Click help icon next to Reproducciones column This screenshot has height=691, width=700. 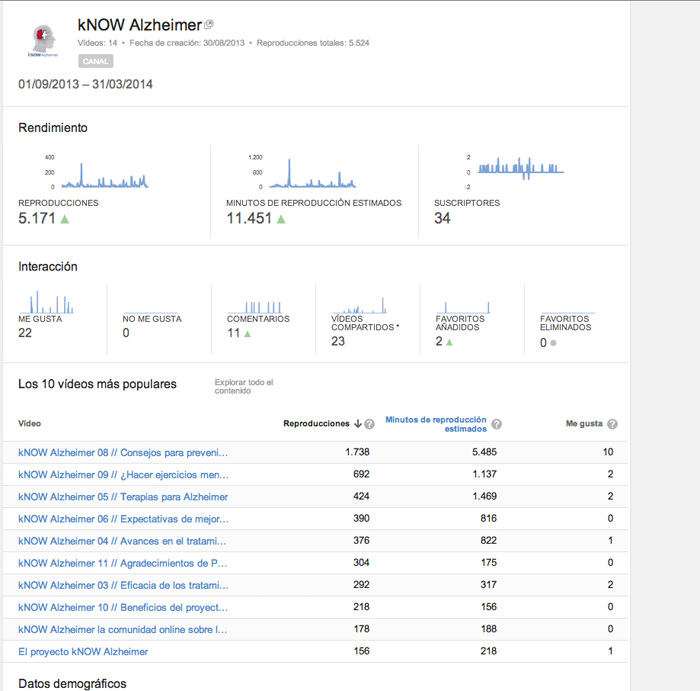pos(369,424)
